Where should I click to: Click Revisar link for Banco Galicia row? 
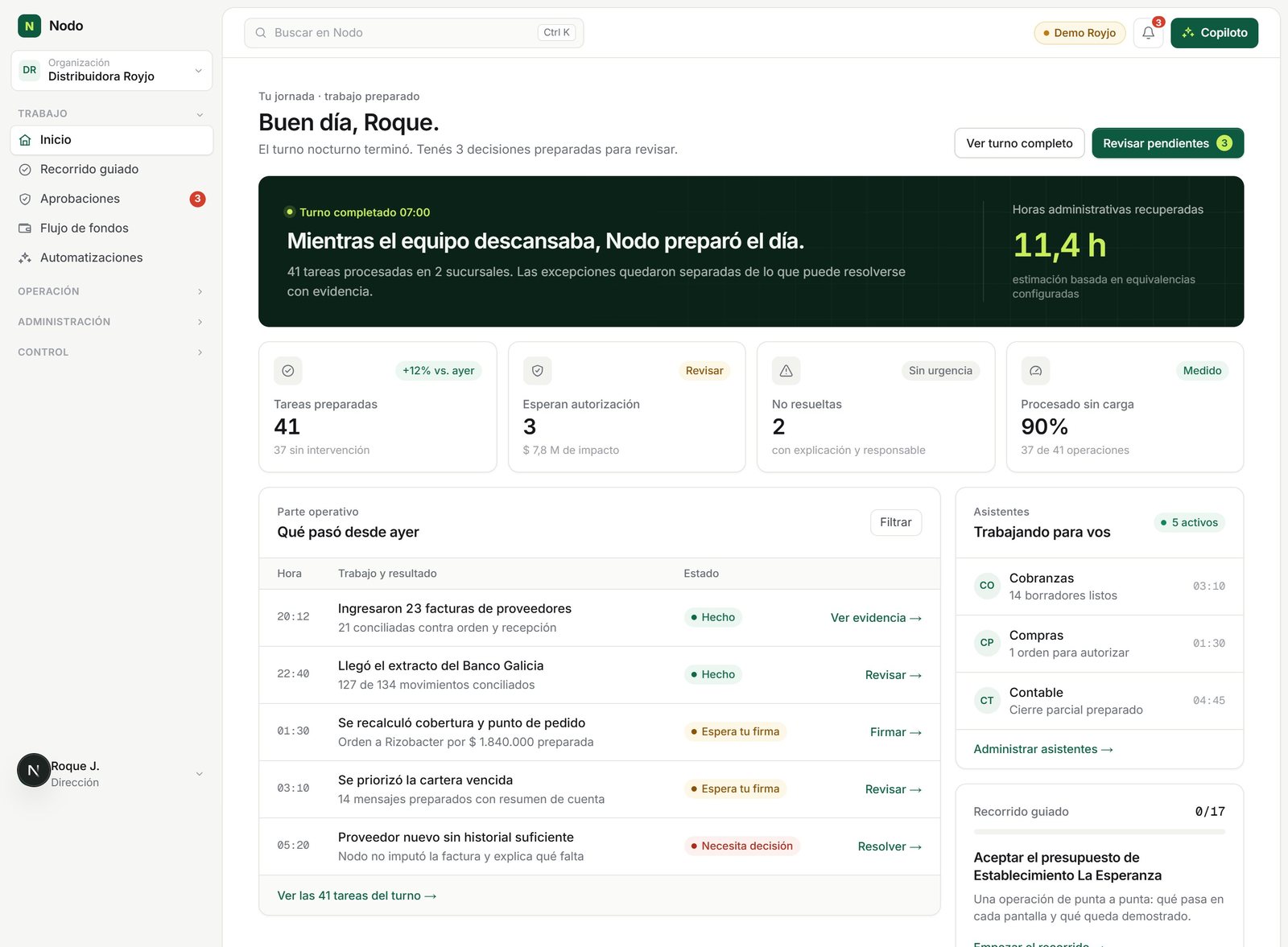click(893, 675)
